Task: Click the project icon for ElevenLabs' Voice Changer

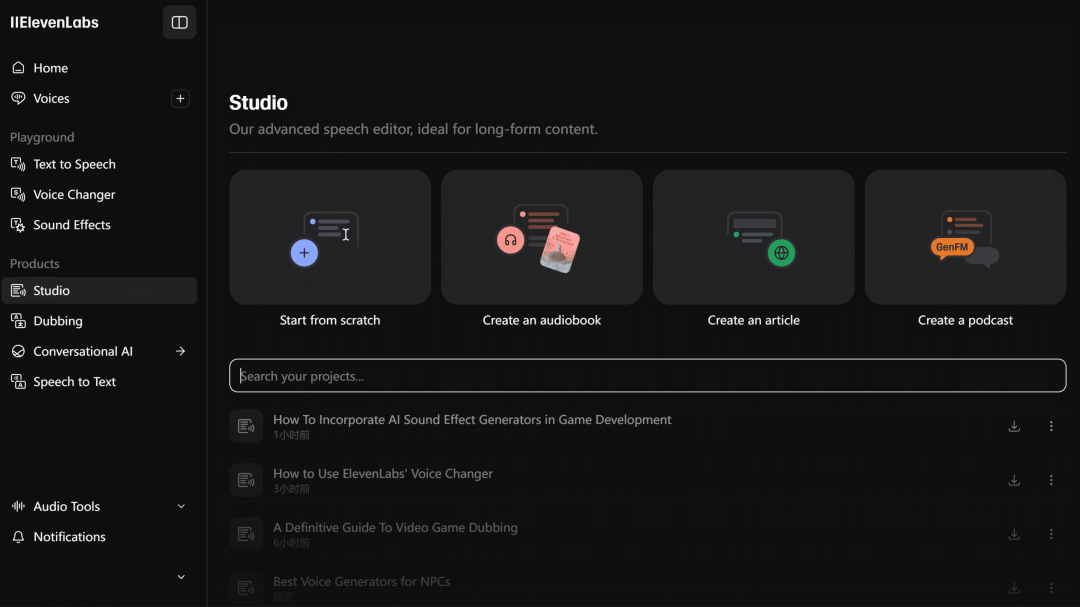Action: [246, 480]
